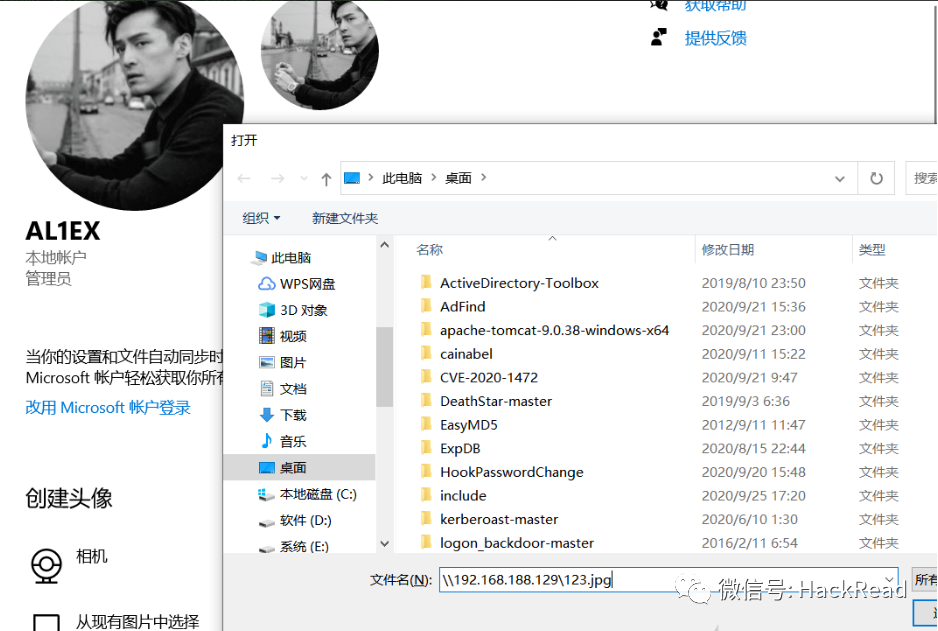This screenshot has width=938, height=631.
Task: Select include folder
Action: point(463,496)
